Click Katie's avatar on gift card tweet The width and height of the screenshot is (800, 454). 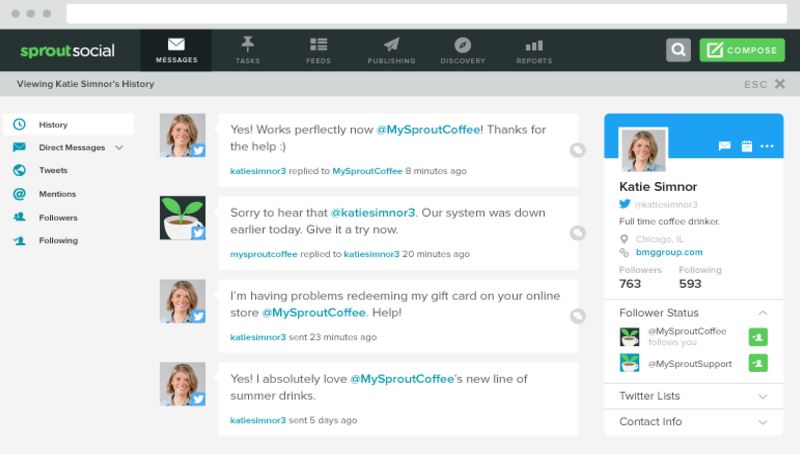pyautogui.click(x=183, y=301)
